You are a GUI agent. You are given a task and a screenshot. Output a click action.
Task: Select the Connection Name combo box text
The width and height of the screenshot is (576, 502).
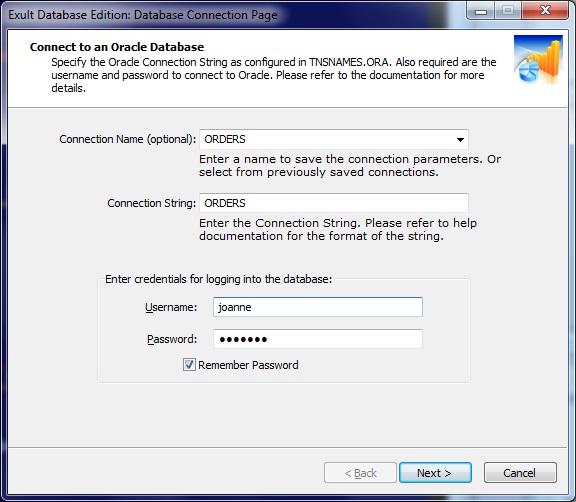tap(334, 140)
